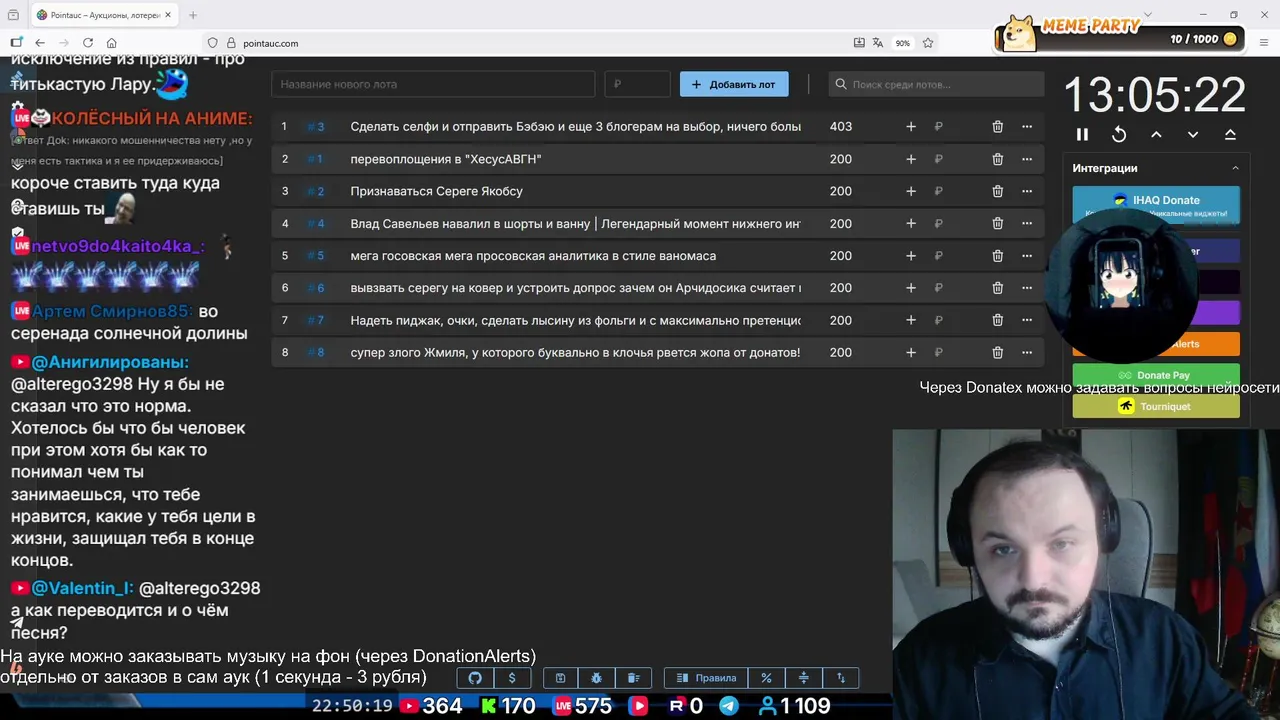Add amount to Влад Савельев lot
Viewport: 1280px width, 720px height.
pyautogui.click(x=911, y=224)
